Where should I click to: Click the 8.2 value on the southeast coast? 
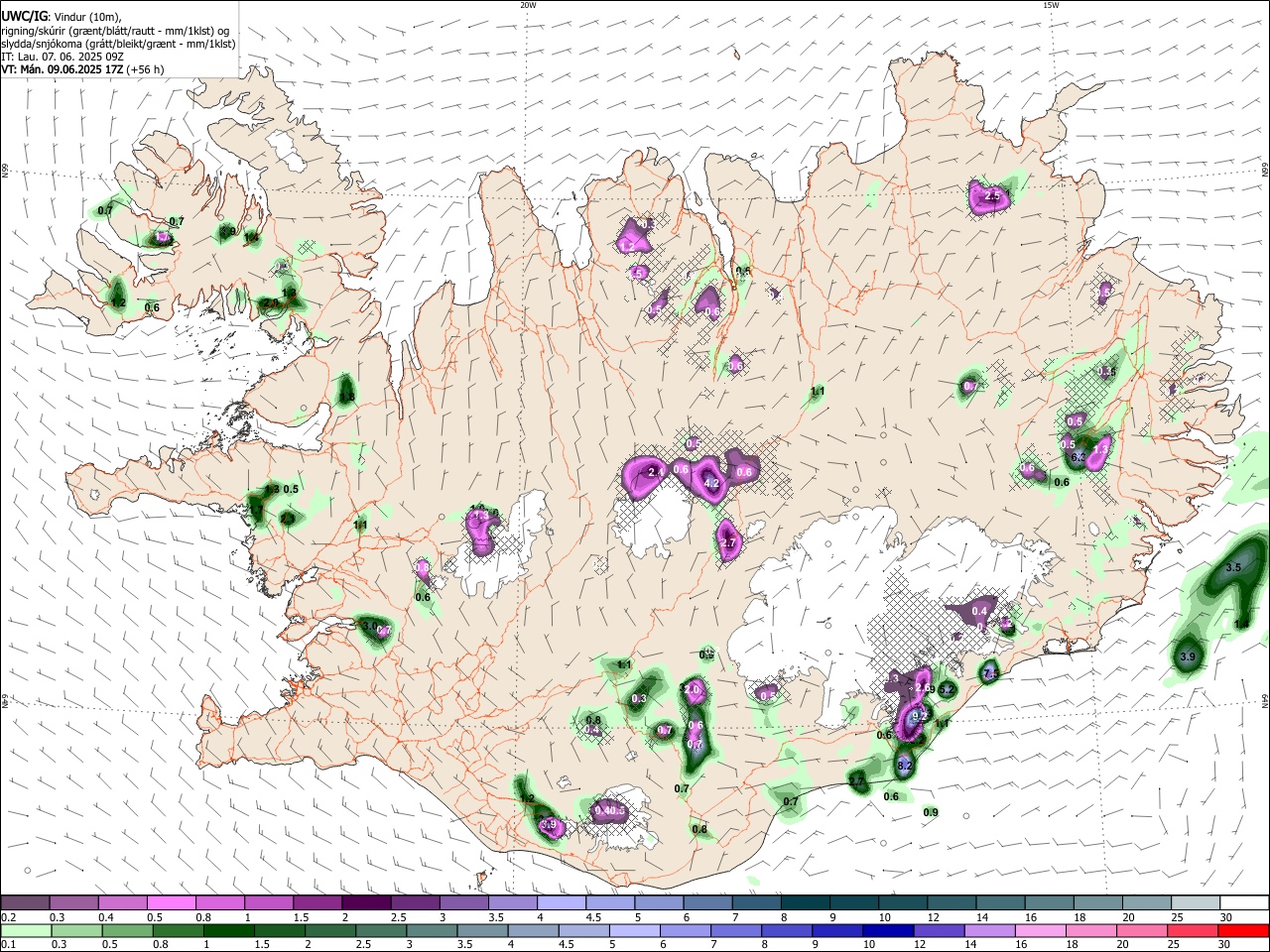pos(904,766)
